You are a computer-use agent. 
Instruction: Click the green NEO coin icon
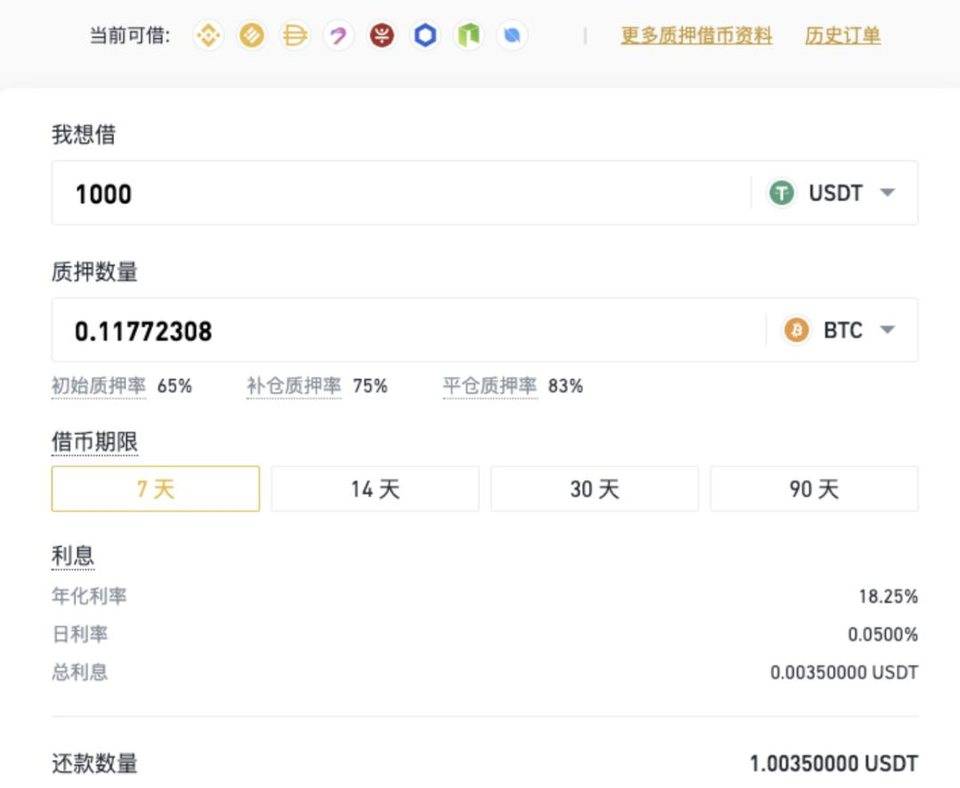[x=467, y=35]
